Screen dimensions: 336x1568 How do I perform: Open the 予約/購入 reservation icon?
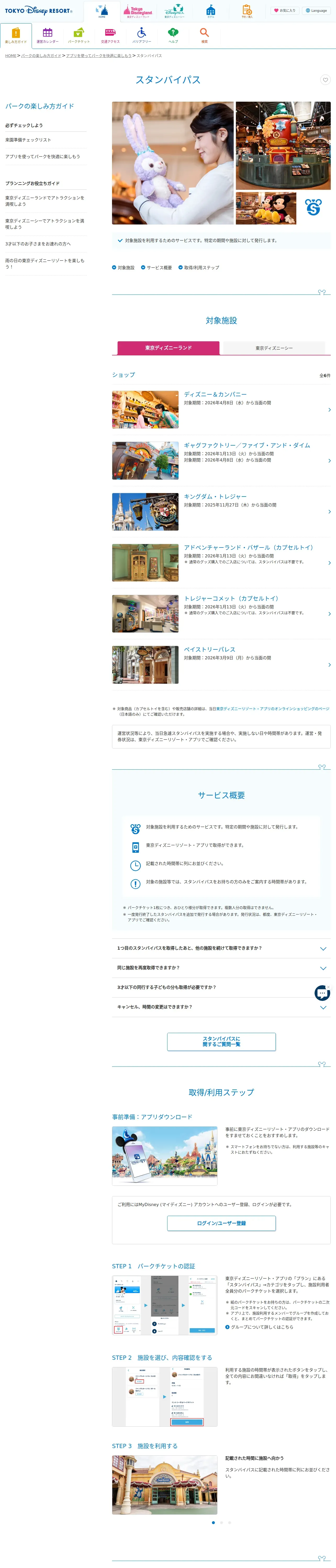247,11
